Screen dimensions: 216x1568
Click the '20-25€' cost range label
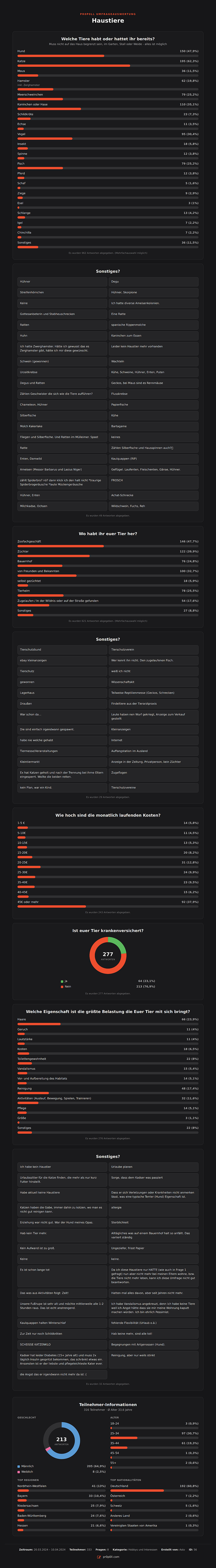pos(23,863)
